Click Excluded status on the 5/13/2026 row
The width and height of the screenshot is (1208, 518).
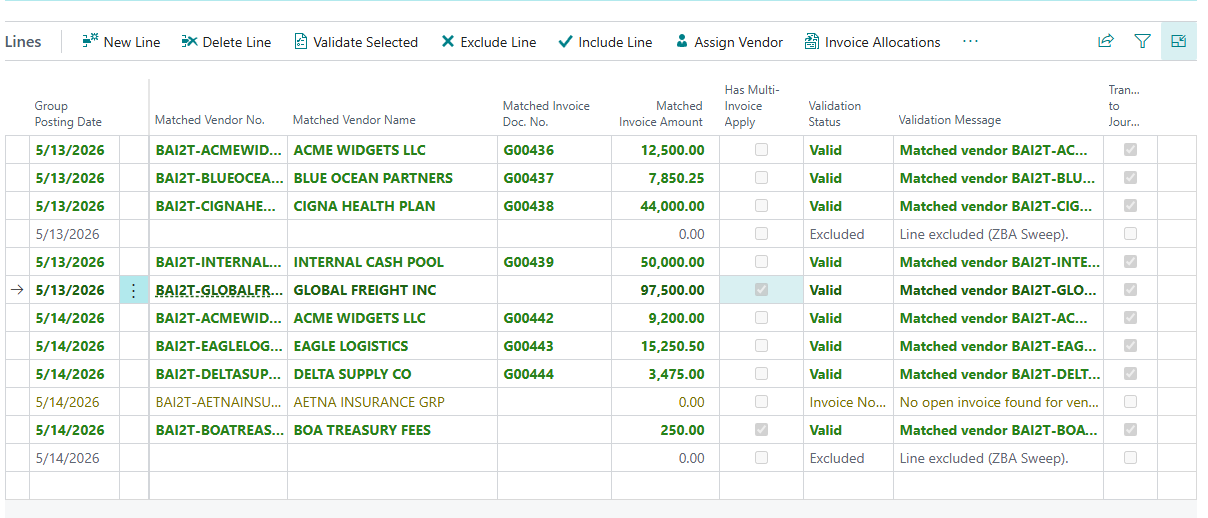(x=847, y=234)
